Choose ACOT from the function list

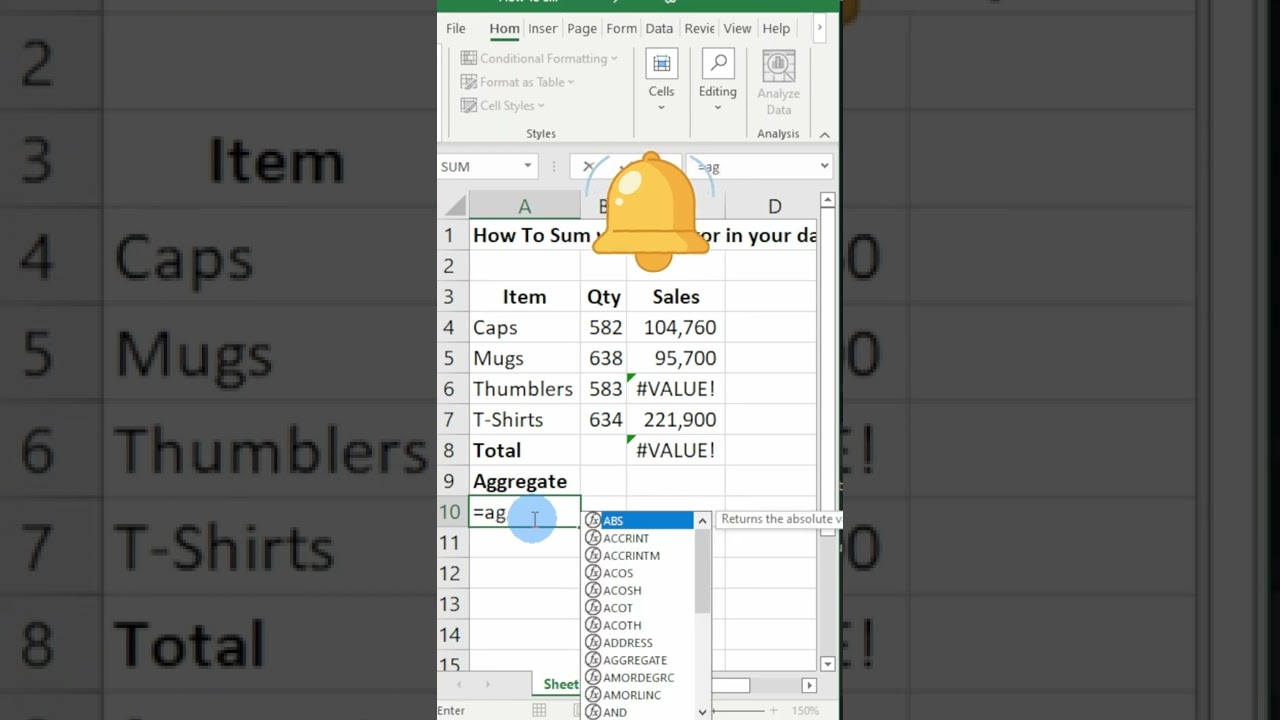pyautogui.click(x=638, y=608)
